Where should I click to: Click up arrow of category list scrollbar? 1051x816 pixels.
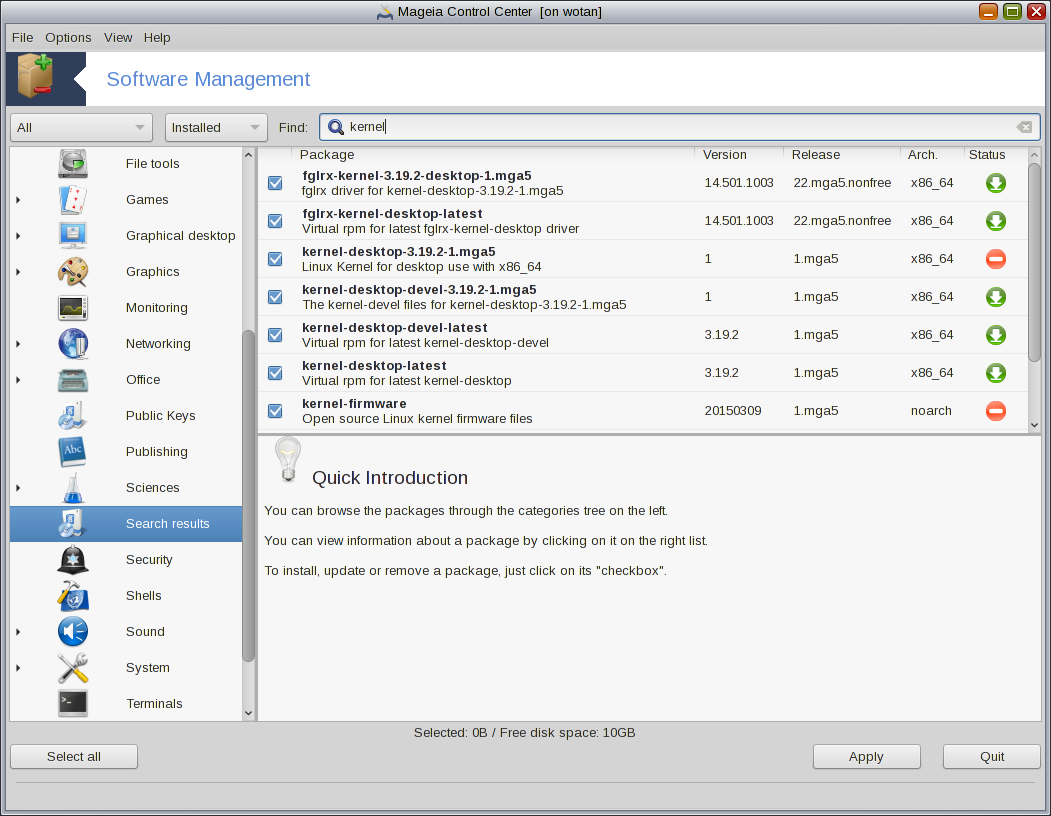(x=248, y=155)
